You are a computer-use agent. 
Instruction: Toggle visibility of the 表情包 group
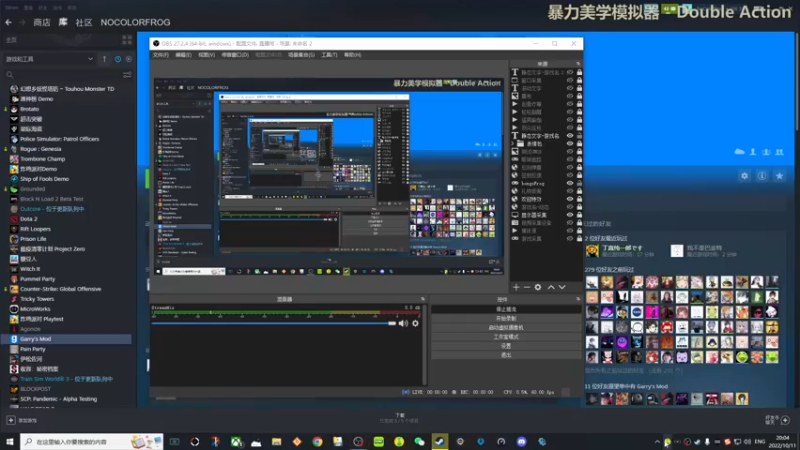point(570,144)
